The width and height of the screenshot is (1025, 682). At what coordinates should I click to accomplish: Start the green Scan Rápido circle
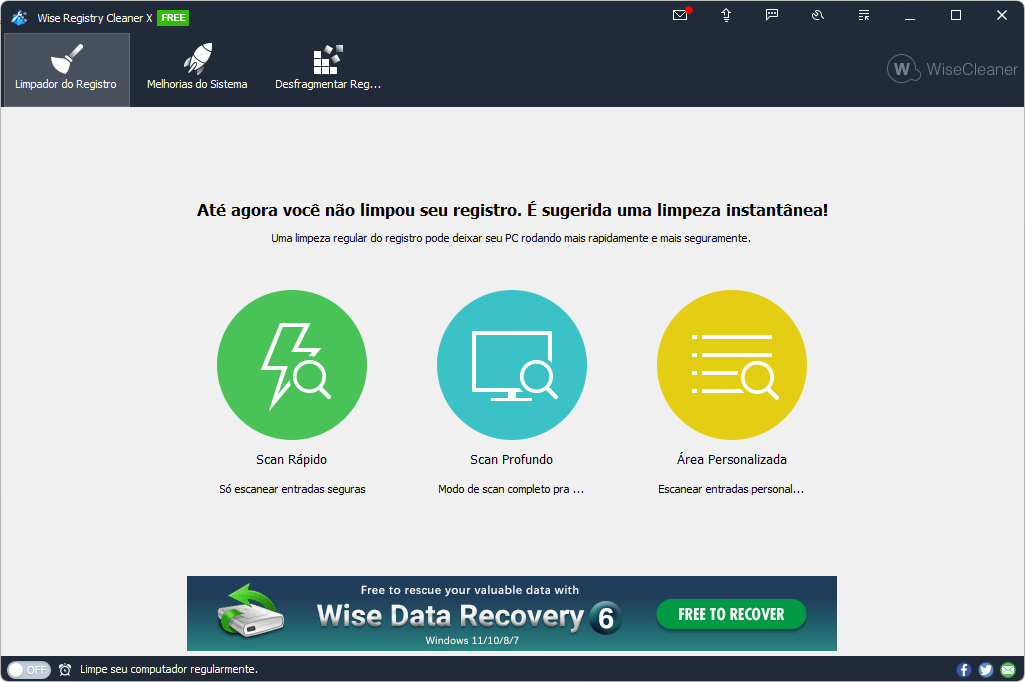click(x=292, y=365)
